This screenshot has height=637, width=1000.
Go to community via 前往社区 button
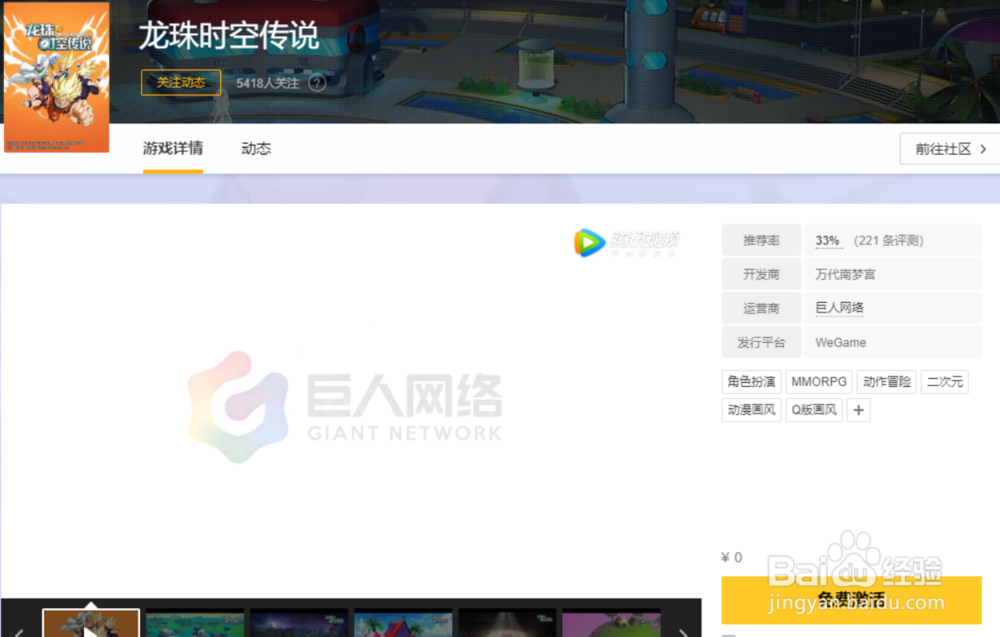(950, 149)
